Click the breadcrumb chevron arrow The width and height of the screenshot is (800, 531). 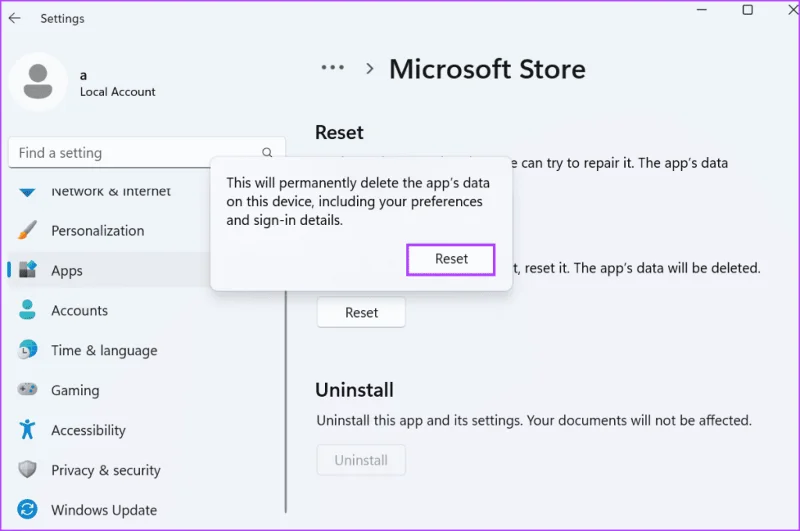pos(370,68)
